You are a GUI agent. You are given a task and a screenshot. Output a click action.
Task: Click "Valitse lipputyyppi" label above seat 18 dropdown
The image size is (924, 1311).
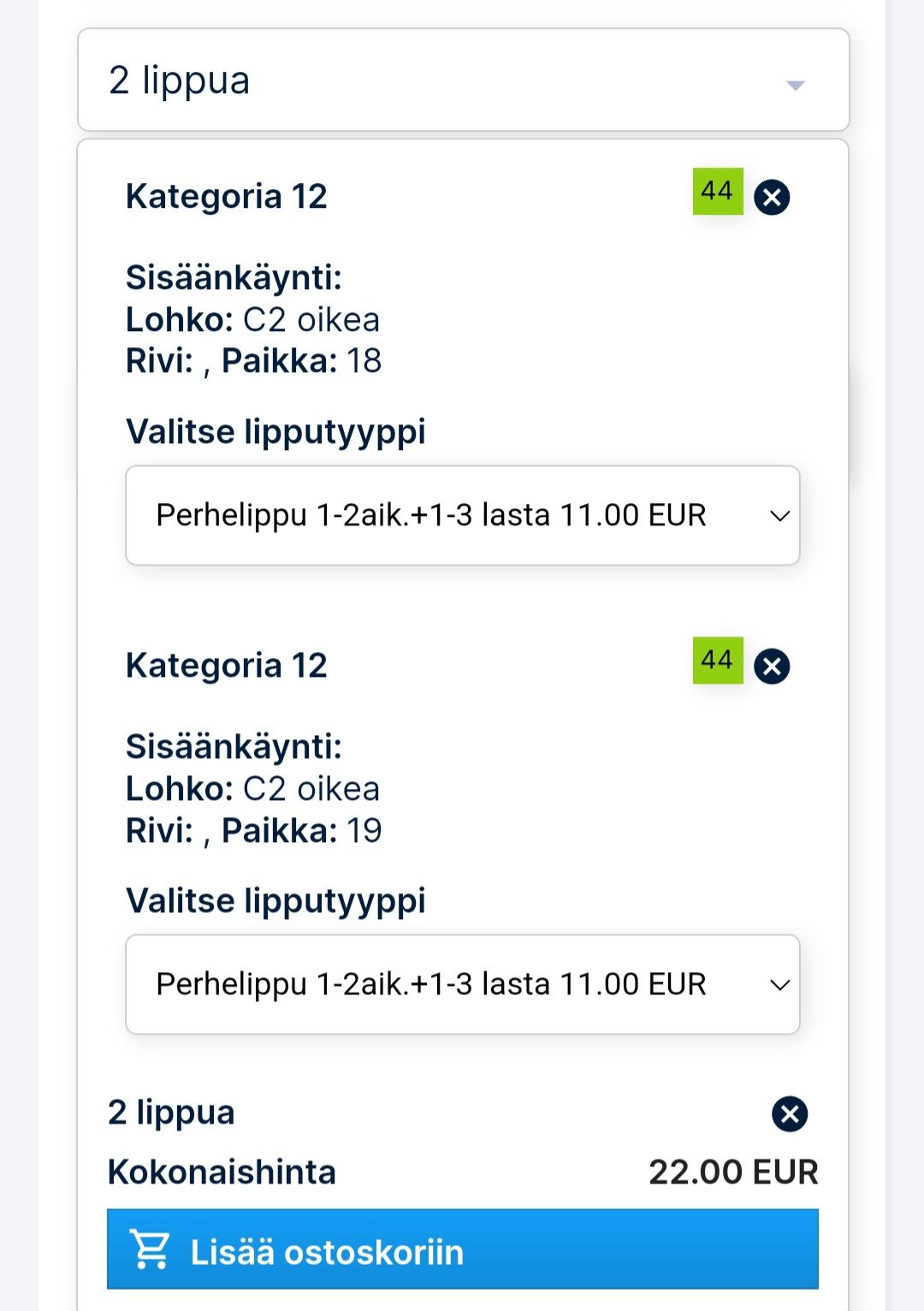(x=275, y=432)
